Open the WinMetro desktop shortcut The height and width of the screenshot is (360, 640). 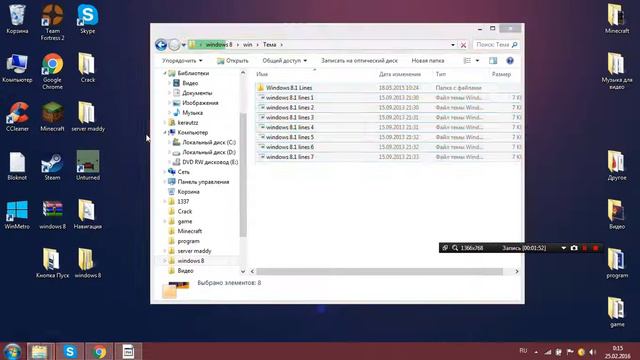17,214
